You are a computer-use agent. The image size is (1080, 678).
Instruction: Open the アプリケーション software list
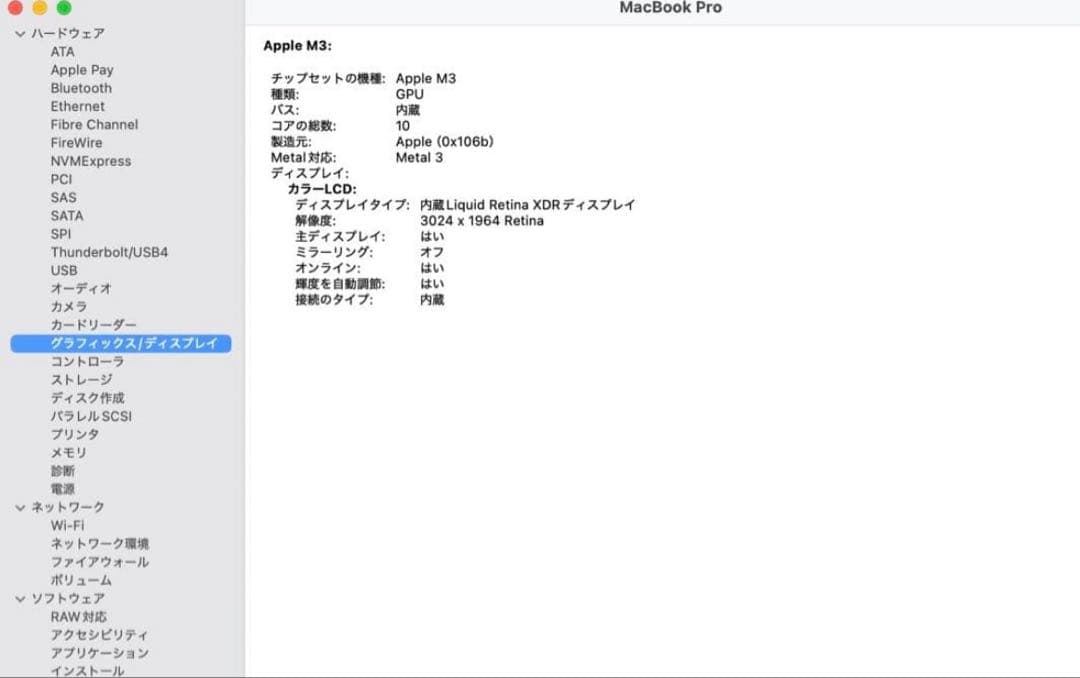[99, 652]
